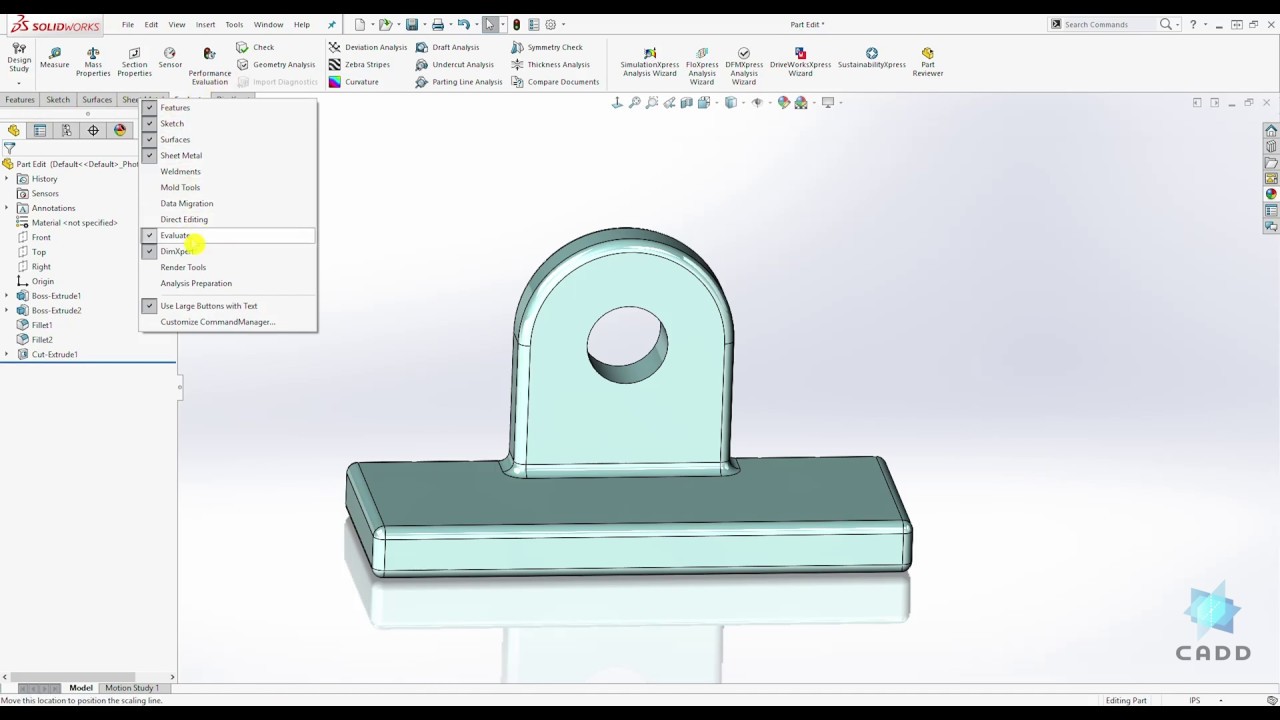Open Compare Documents
Screen dimensions: 1280x720
pyautogui.click(x=555, y=82)
